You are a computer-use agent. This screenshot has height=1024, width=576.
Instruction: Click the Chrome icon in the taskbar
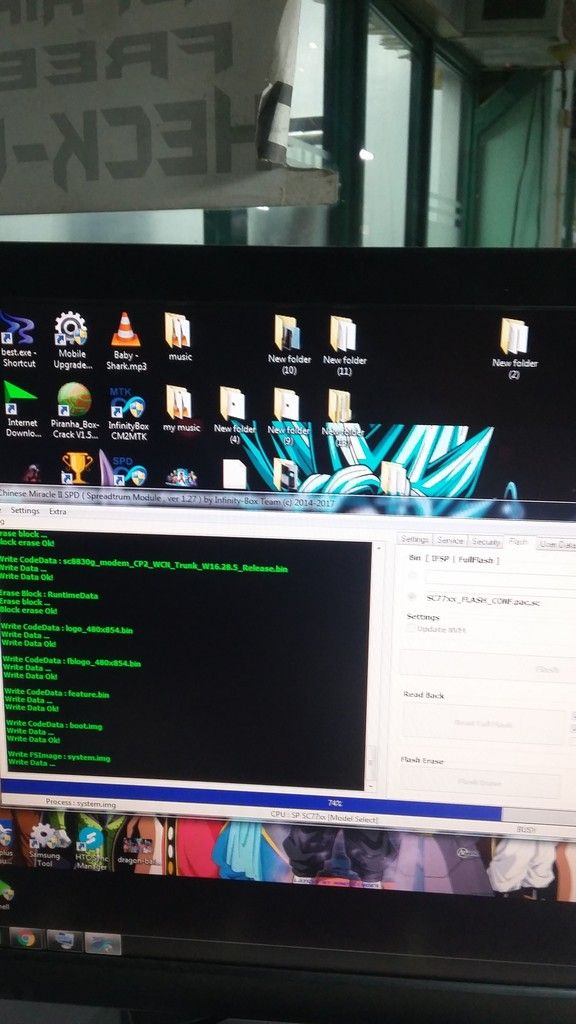(x=25, y=938)
